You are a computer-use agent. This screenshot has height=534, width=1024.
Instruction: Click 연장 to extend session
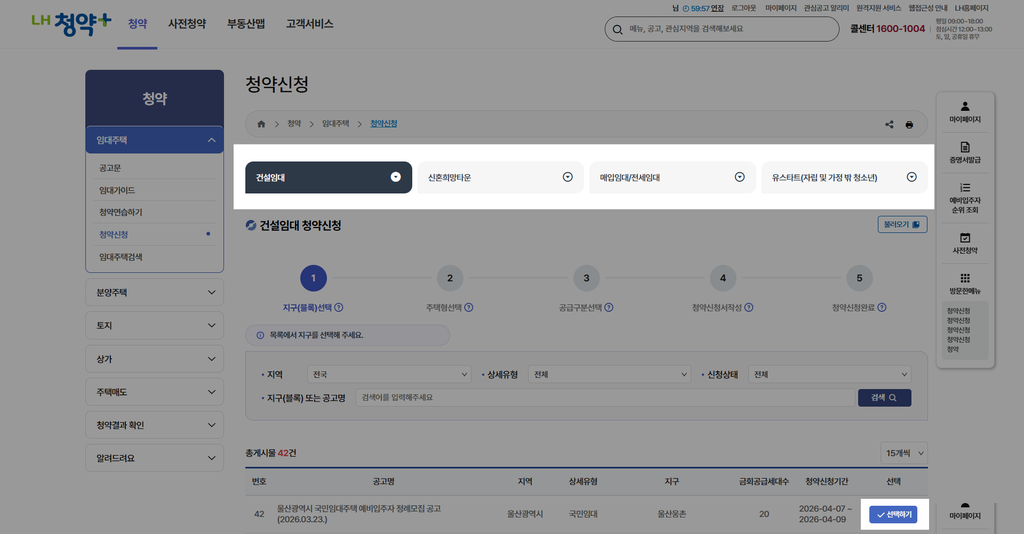pyautogui.click(x=717, y=8)
